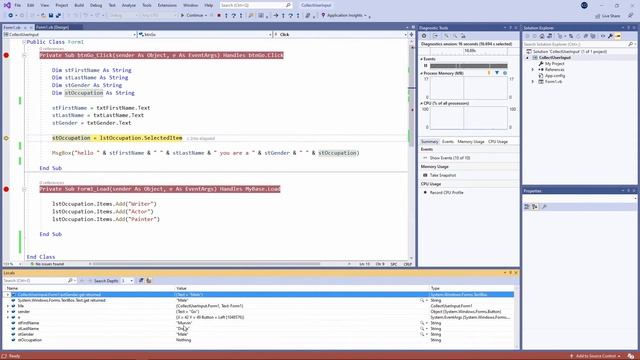Collapse the Process Memory graph section
This screenshot has height=360, width=640.
pos(422,73)
